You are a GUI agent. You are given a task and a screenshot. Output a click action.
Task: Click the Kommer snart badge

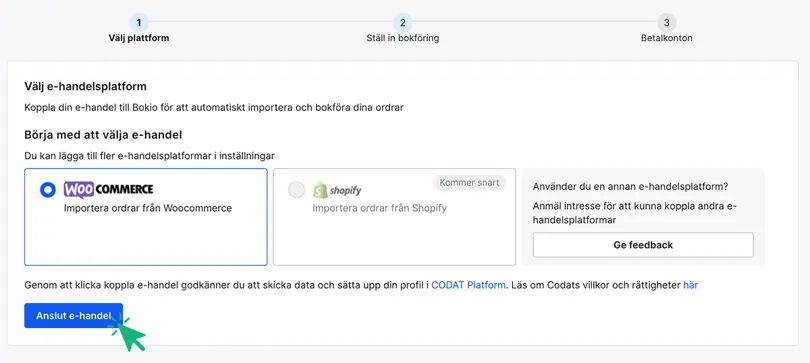click(x=470, y=182)
